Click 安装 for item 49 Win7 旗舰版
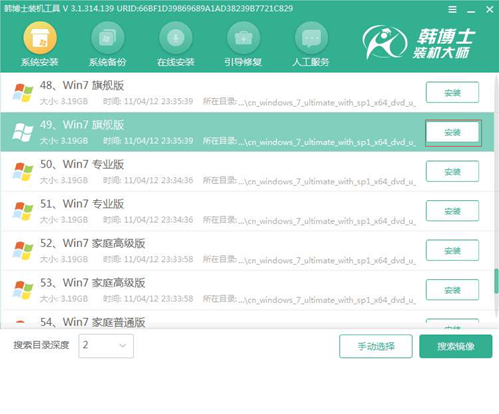 coord(452,132)
